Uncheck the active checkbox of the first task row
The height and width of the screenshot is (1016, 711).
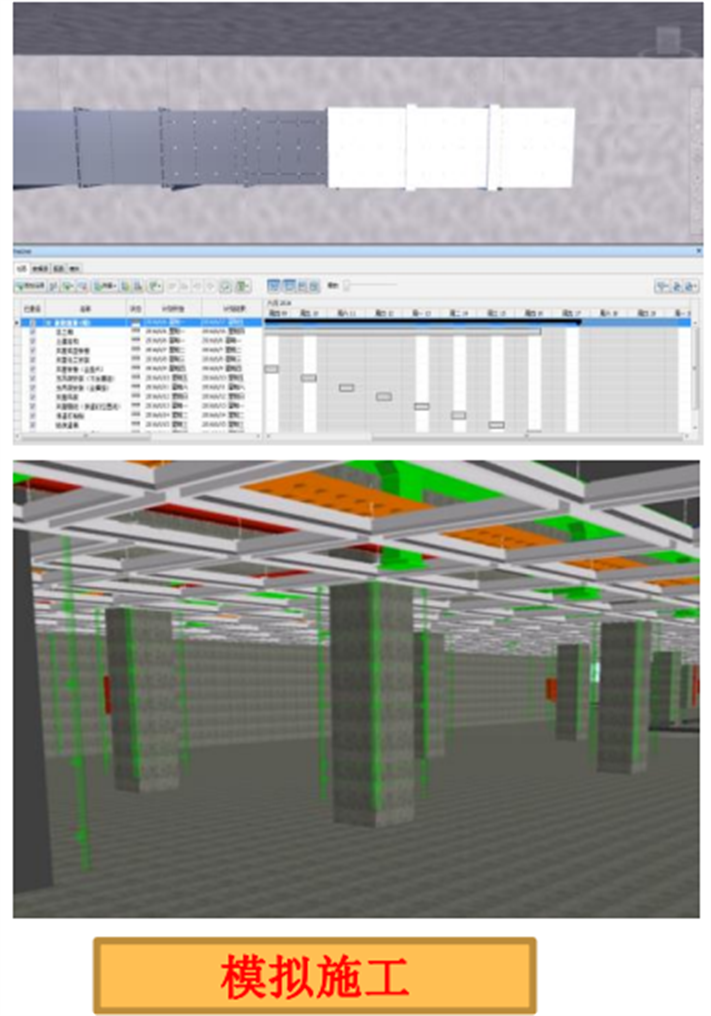point(33,323)
